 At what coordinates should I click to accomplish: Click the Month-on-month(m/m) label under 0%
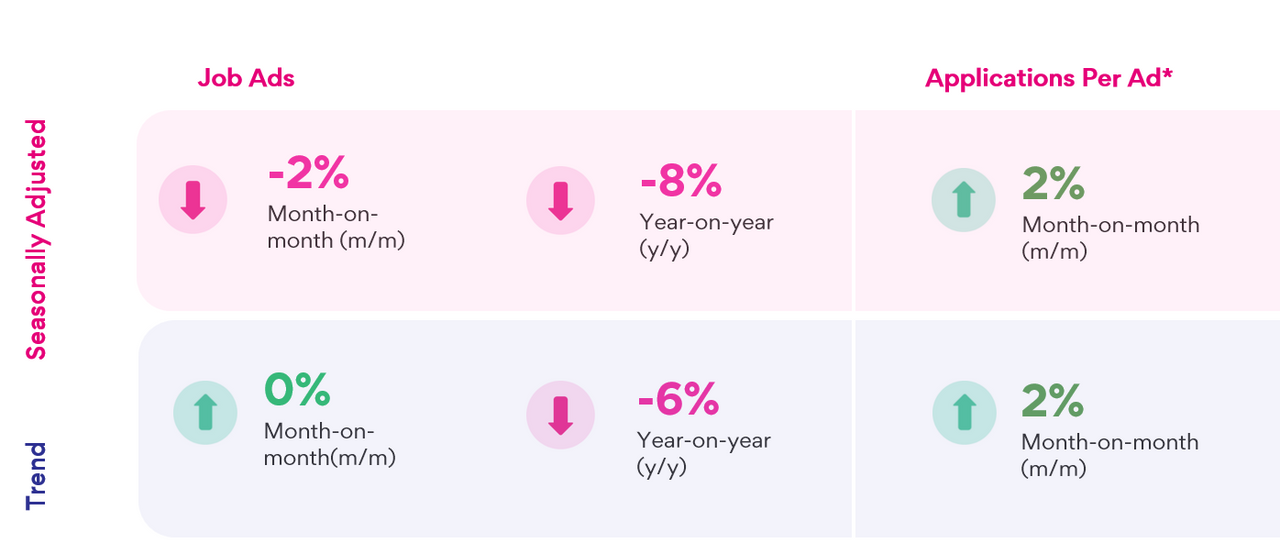click(x=330, y=445)
